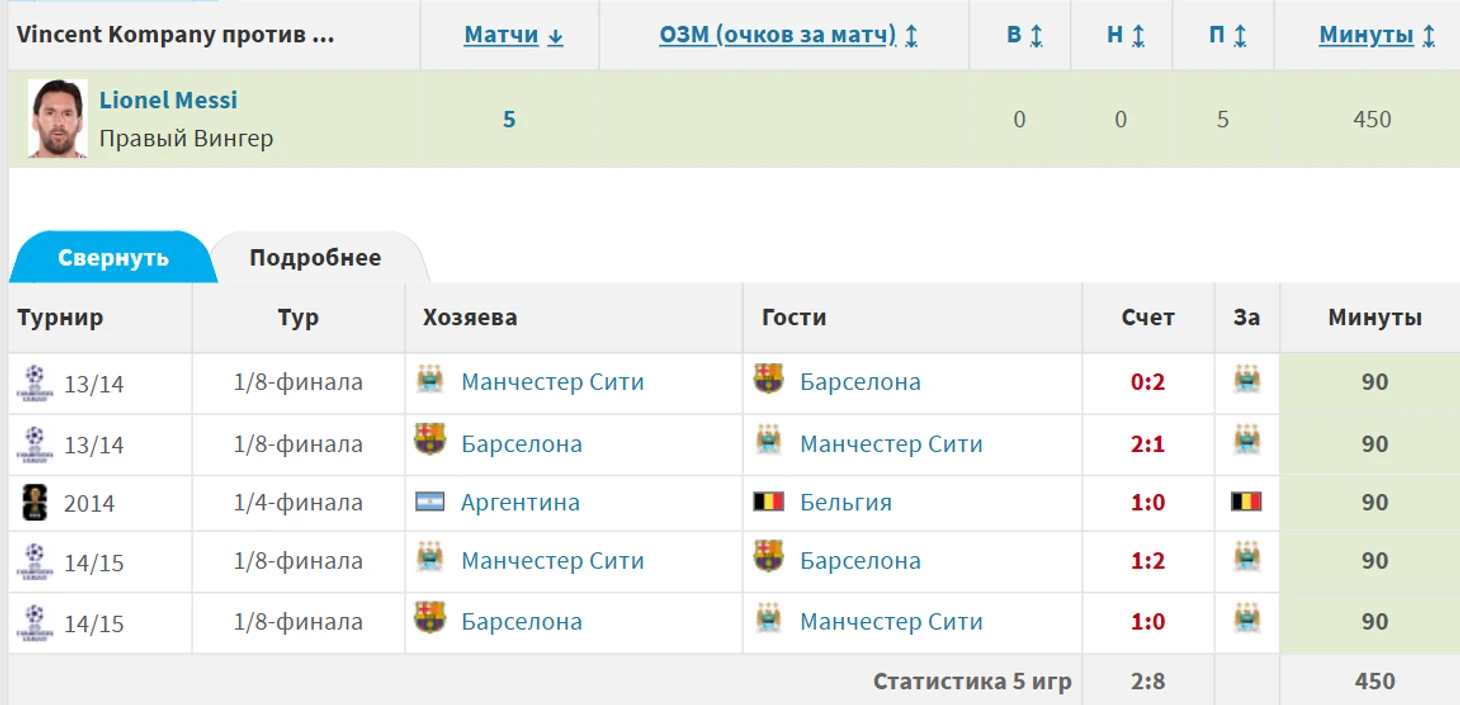This screenshot has width=1460, height=705.
Task: Click Manchester City crest in first row hosts
Action: pos(430,379)
